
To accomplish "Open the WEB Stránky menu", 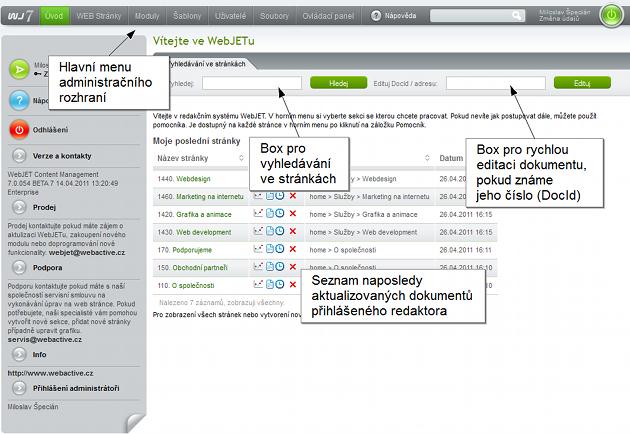I will pos(98,16).
